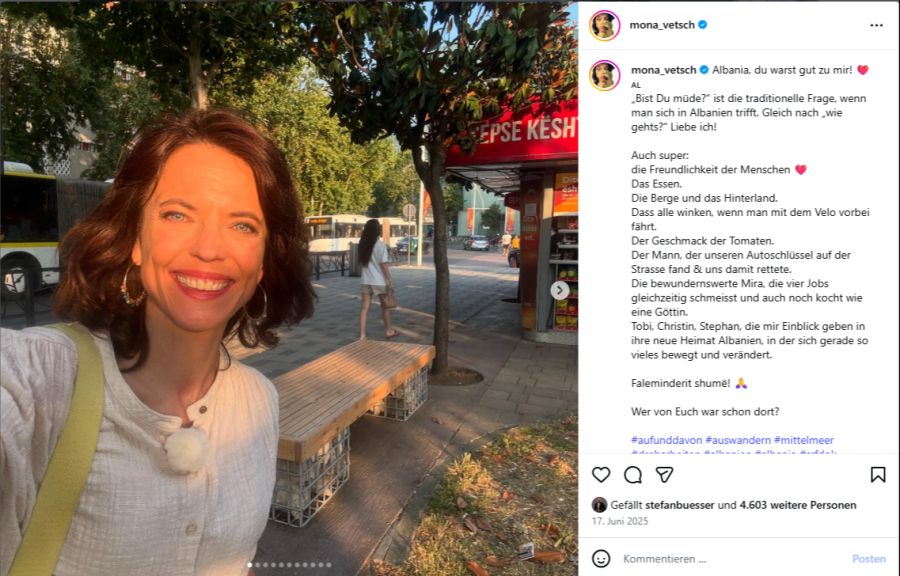Click the 17. Juni 2025 date link
Image resolution: width=900 pixels, height=576 pixels.
[x=620, y=521]
